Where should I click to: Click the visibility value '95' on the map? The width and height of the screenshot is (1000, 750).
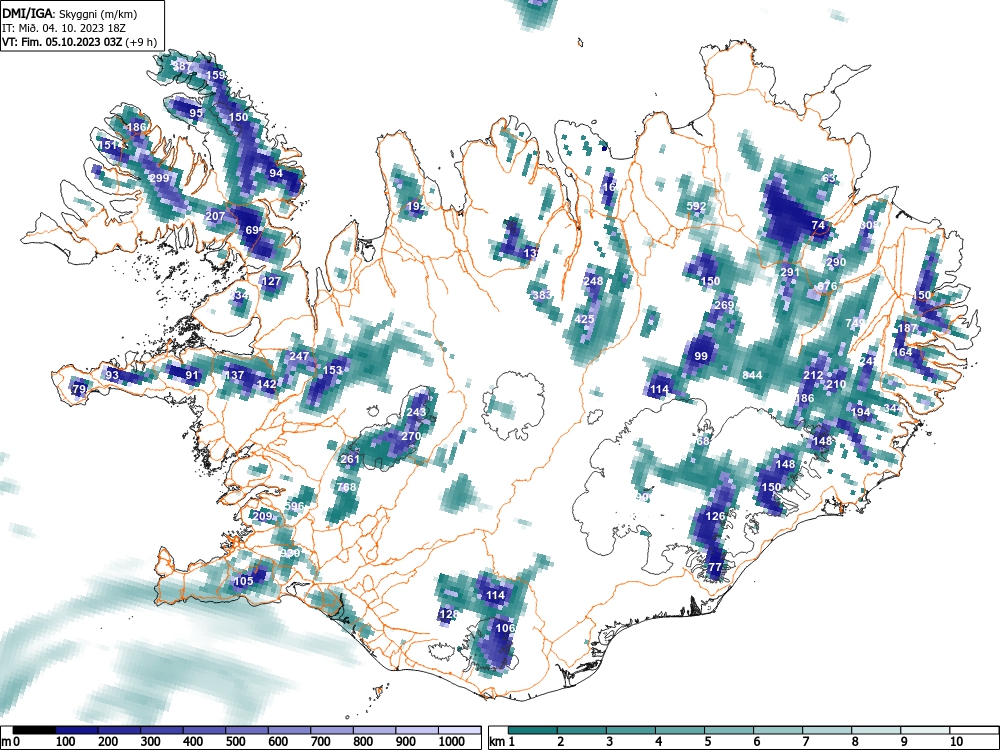[196, 114]
